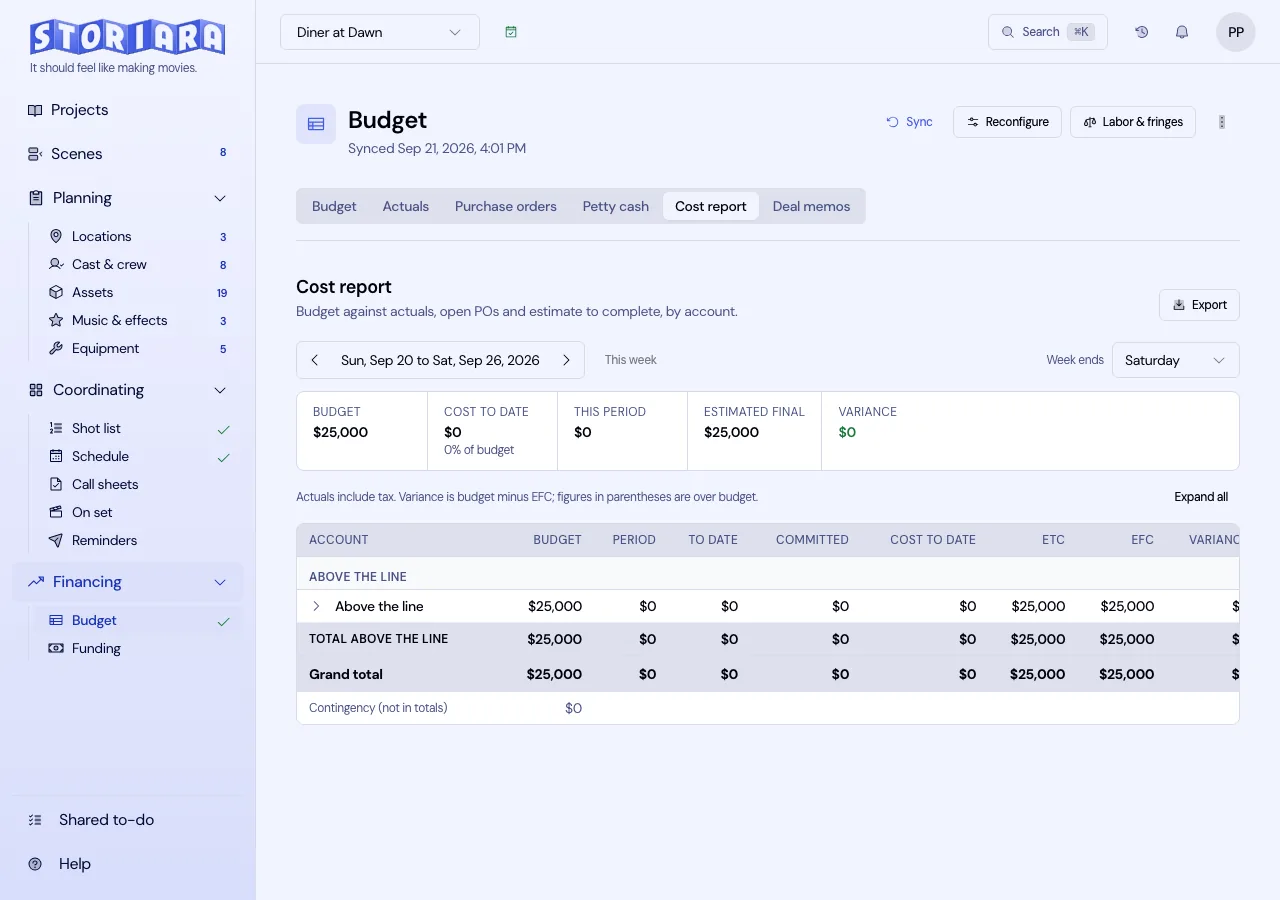
Task: Collapse the Planning sidebar section
Action: pos(220,198)
